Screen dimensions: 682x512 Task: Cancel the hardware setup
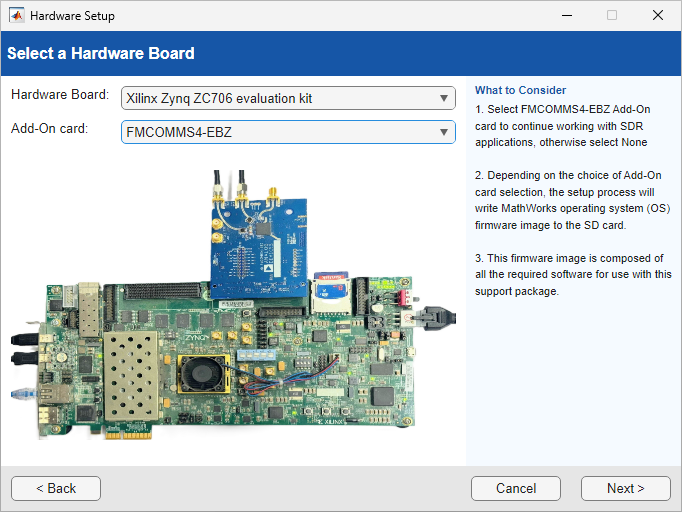[516, 488]
